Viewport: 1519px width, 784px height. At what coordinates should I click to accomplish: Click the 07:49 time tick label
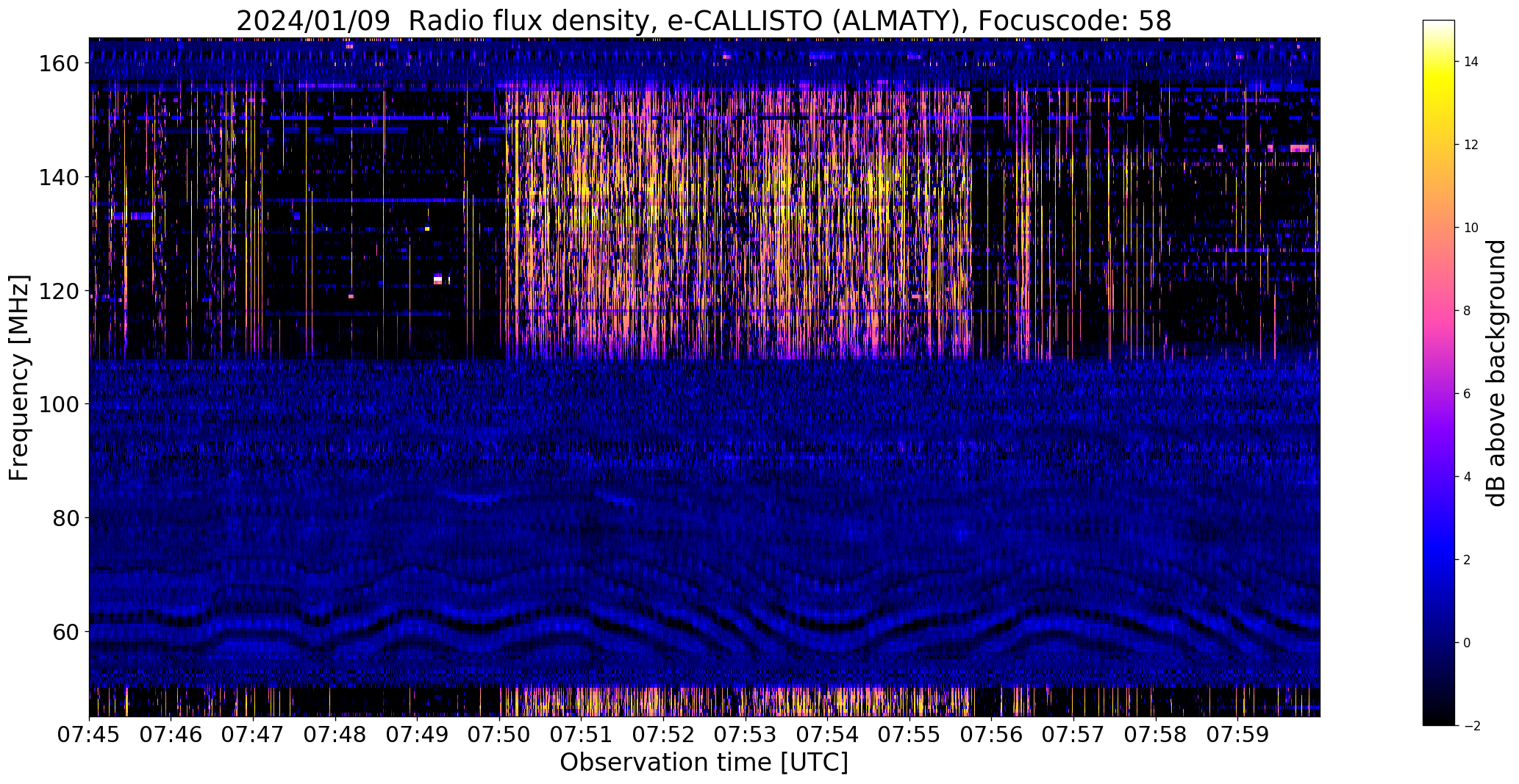[417, 733]
